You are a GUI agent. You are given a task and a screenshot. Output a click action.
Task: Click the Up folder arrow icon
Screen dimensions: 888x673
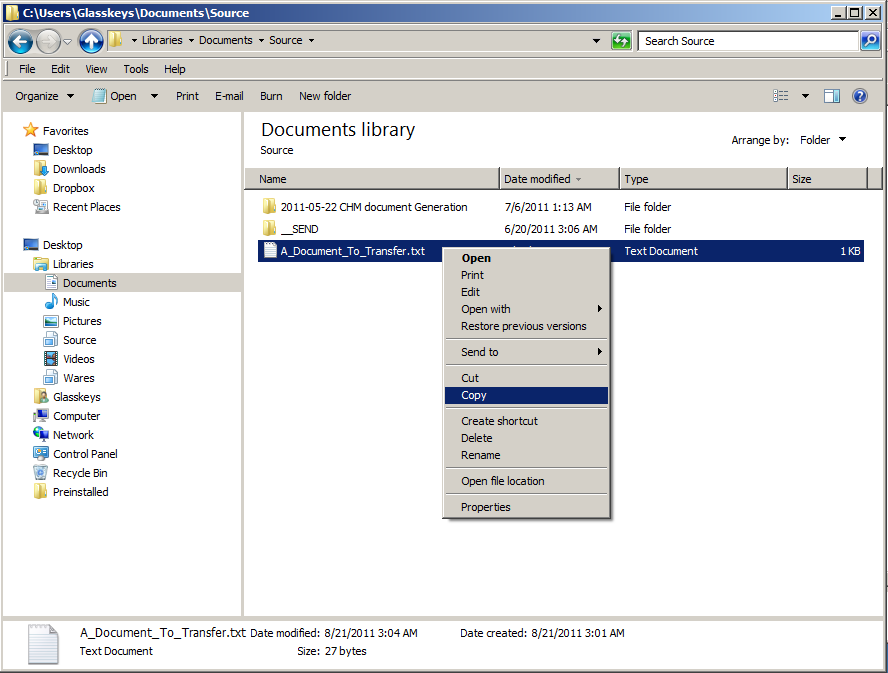click(x=91, y=41)
